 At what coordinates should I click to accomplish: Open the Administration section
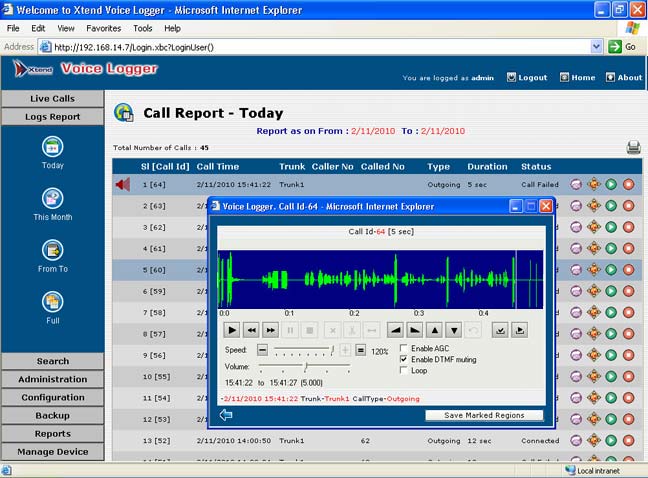pos(52,379)
